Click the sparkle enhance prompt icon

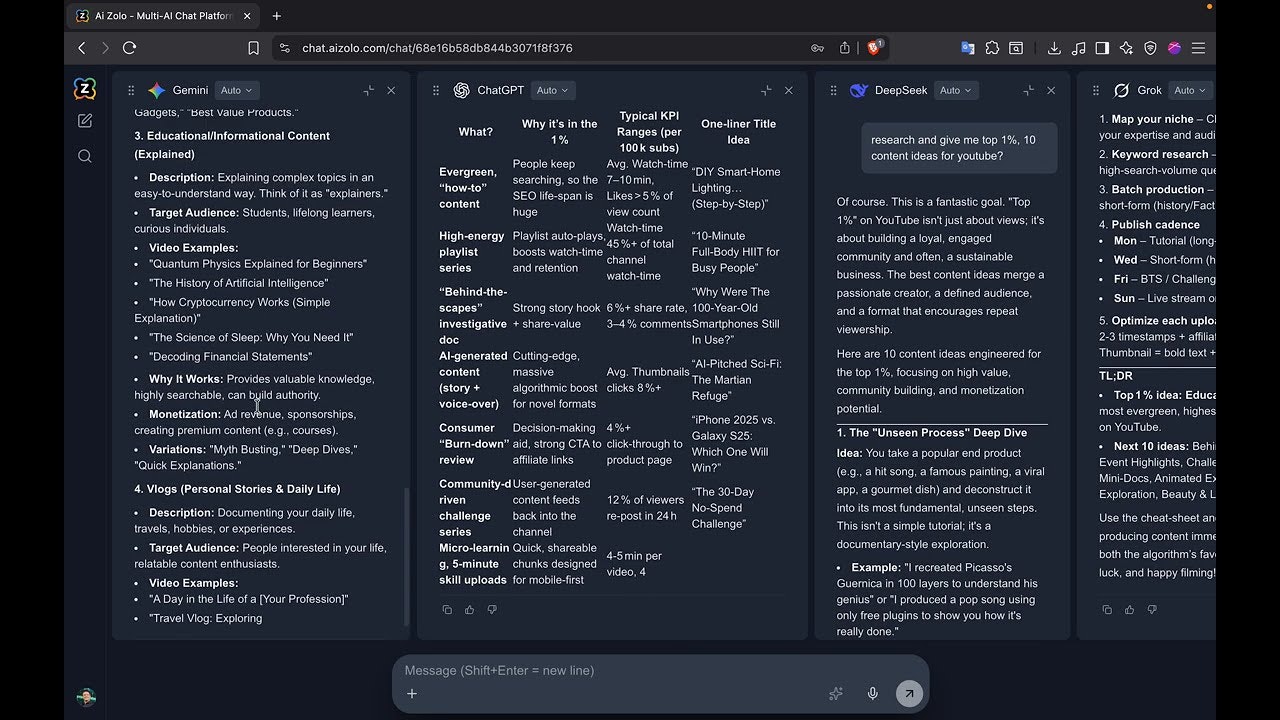point(836,694)
